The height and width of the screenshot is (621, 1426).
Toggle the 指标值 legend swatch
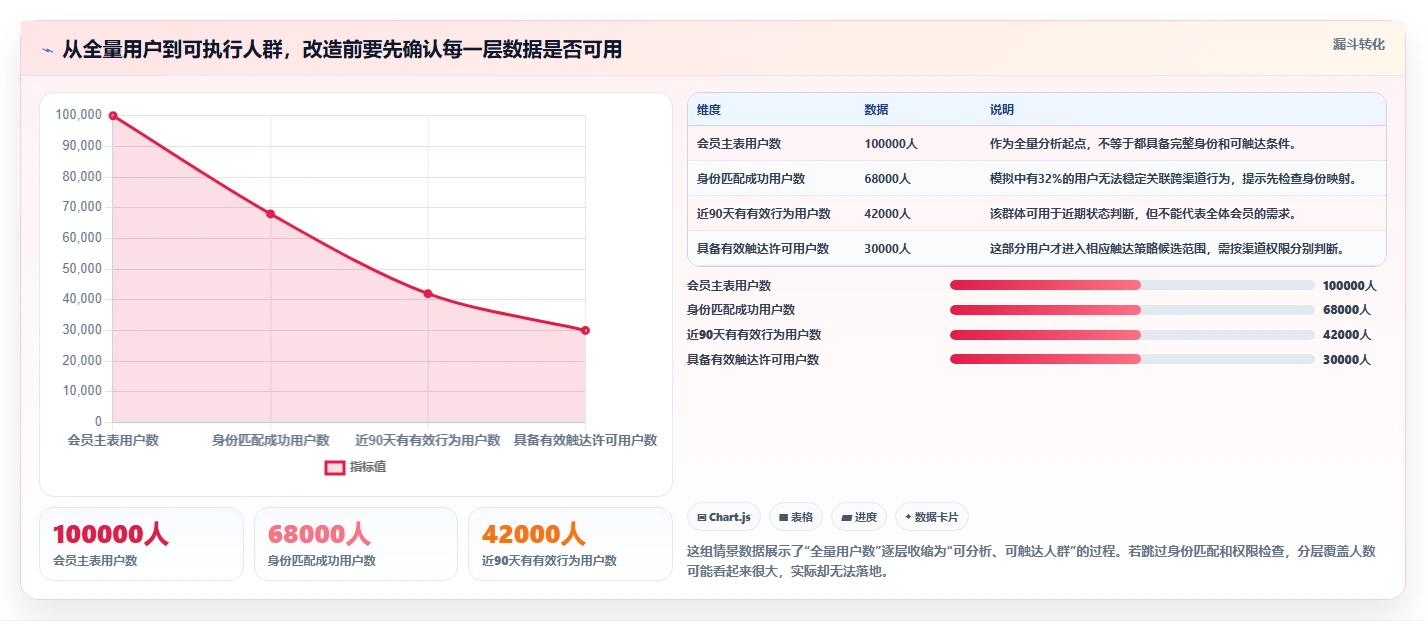pyautogui.click(x=335, y=467)
